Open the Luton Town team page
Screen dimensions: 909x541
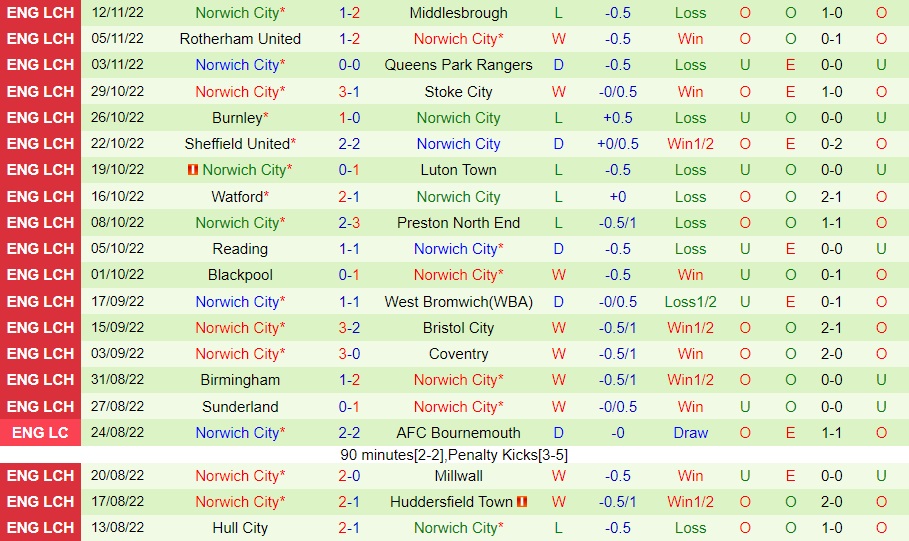pos(458,170)
